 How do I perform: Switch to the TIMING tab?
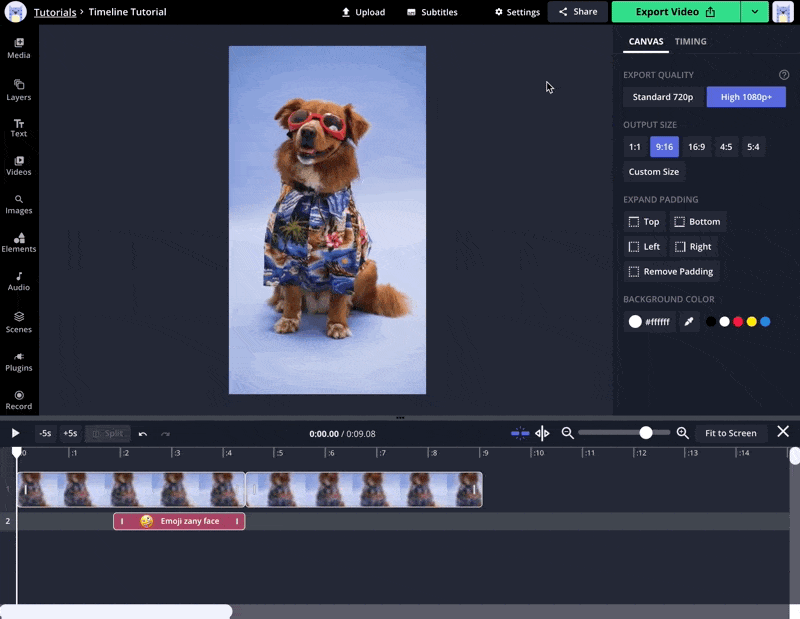click(x=690, y=42)
